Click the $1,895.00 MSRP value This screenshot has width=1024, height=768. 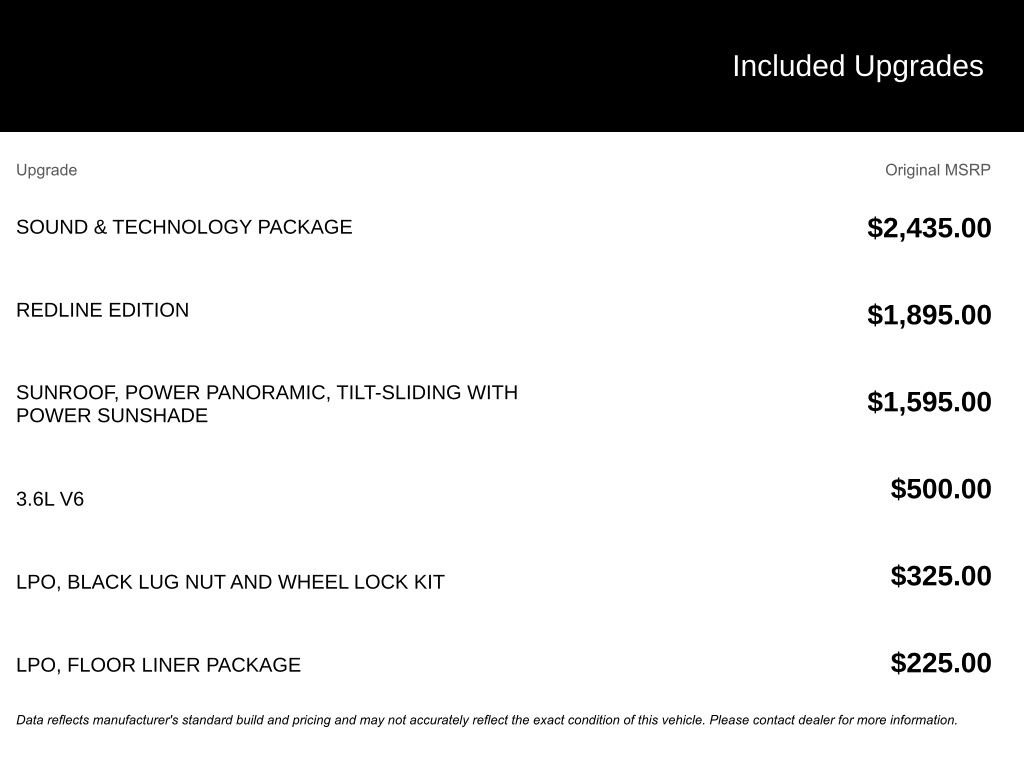tap(929, 315)
